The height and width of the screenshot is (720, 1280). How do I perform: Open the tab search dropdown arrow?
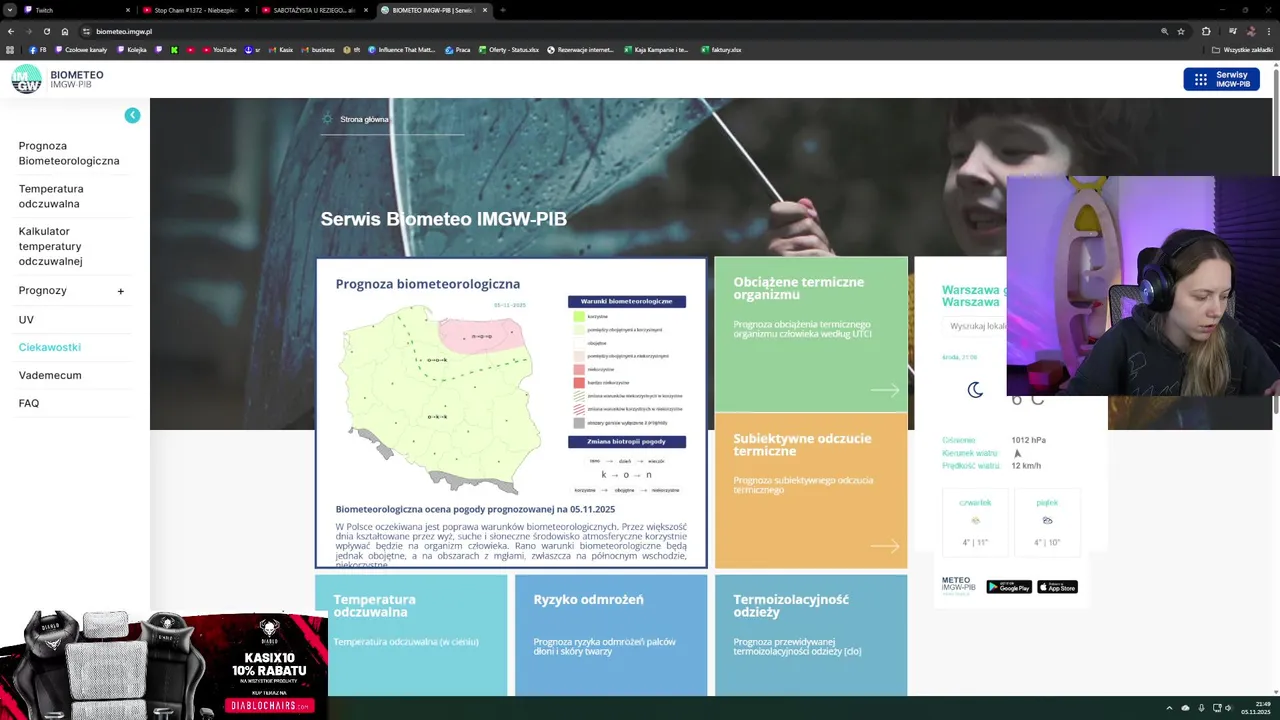9,10
